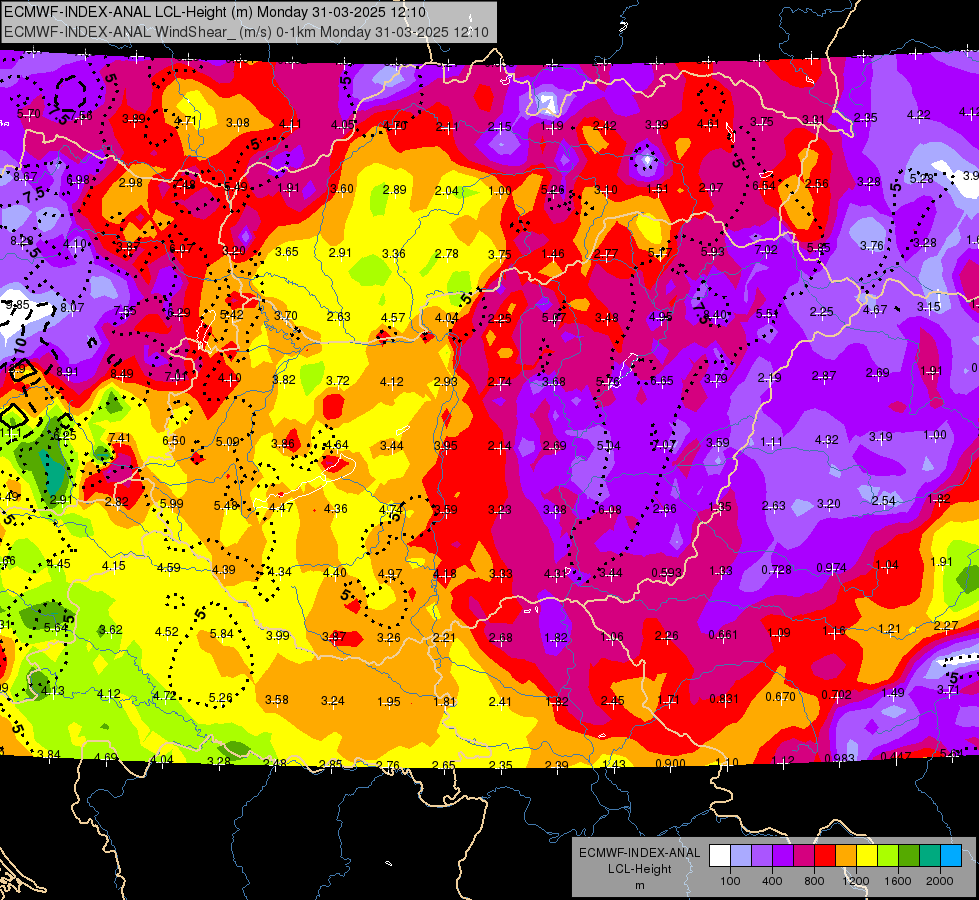Pick the lime green legend swatch
The image size is (979, 900).
pos(888,856)
